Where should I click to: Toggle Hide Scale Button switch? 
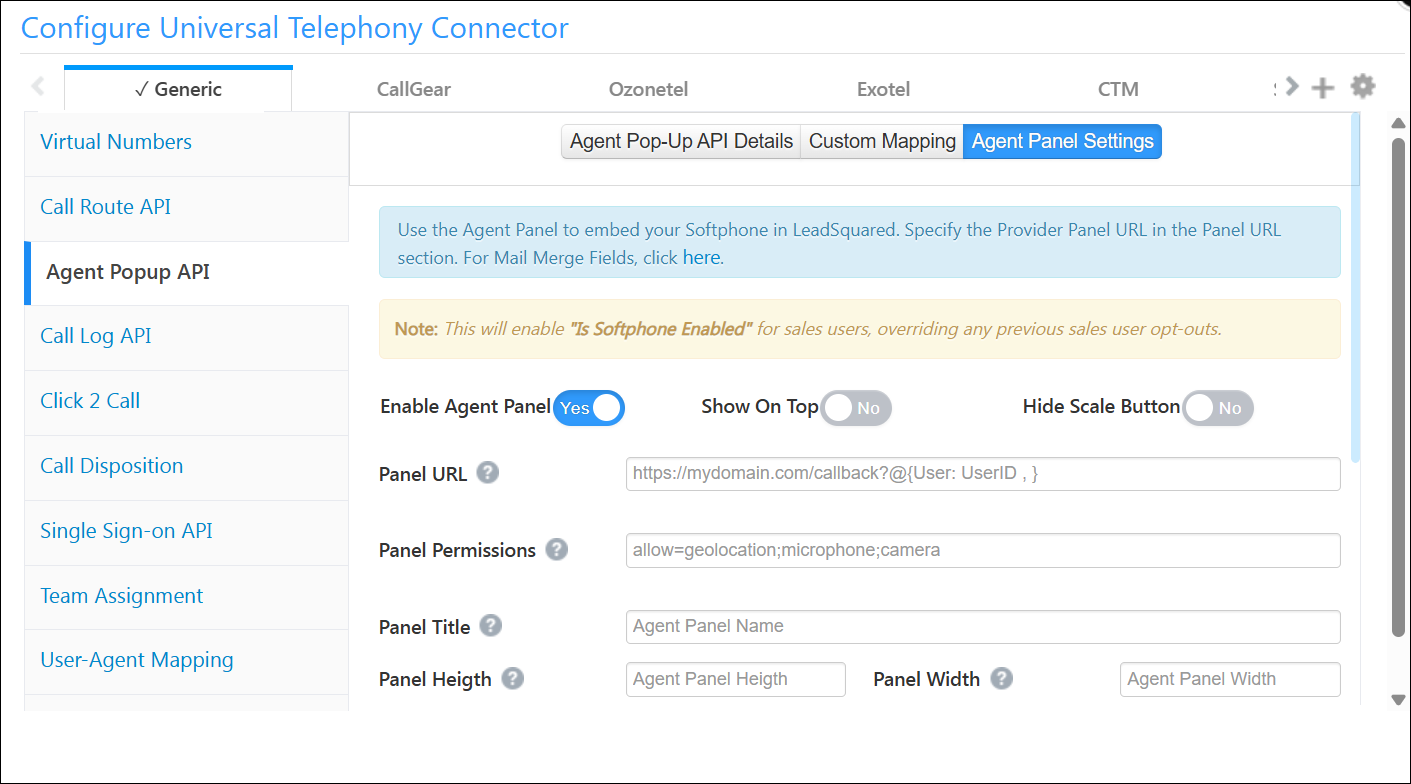[1218, 408]
